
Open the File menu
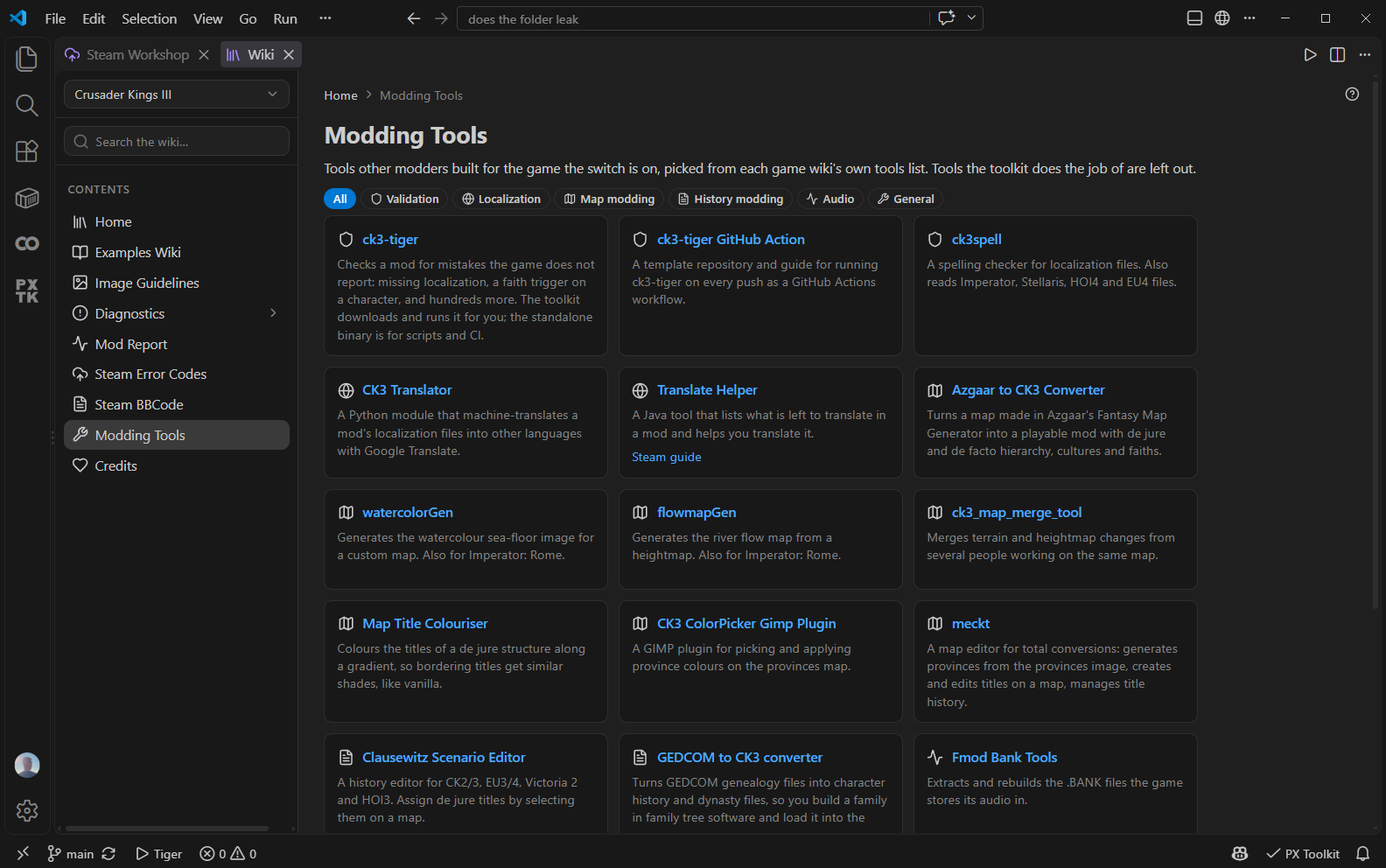55,18
